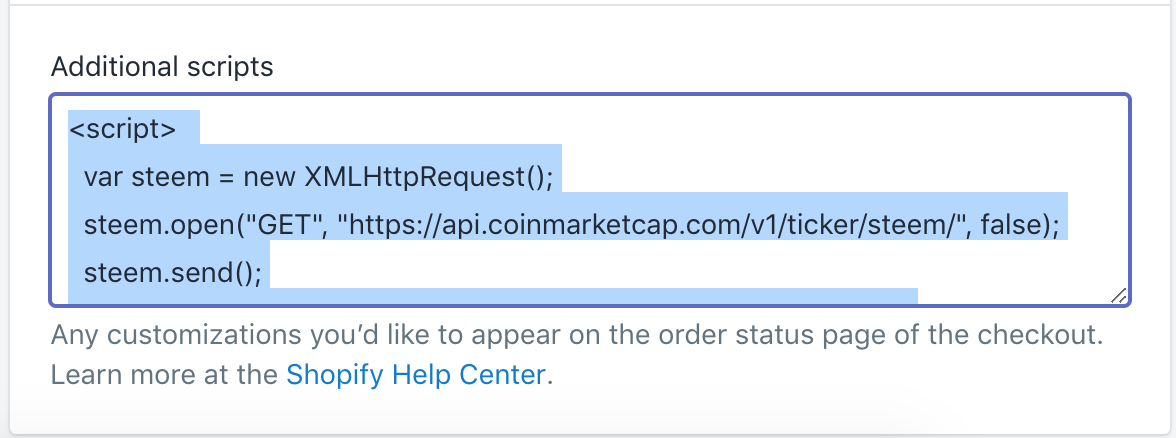Place cursor on the <script> tag
This screenshot has width=1176, height=438.
coord(122,129)
